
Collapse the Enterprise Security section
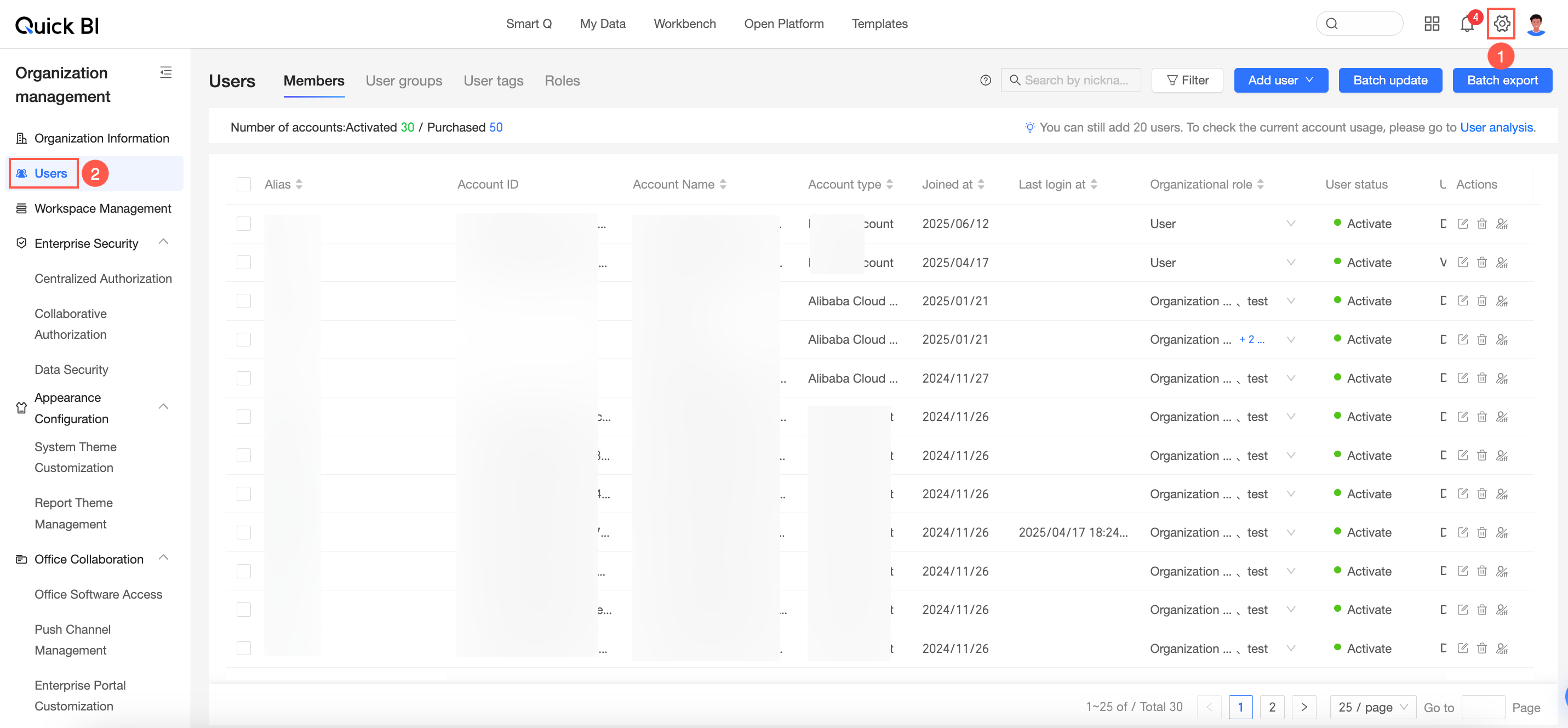pos(163,242)
